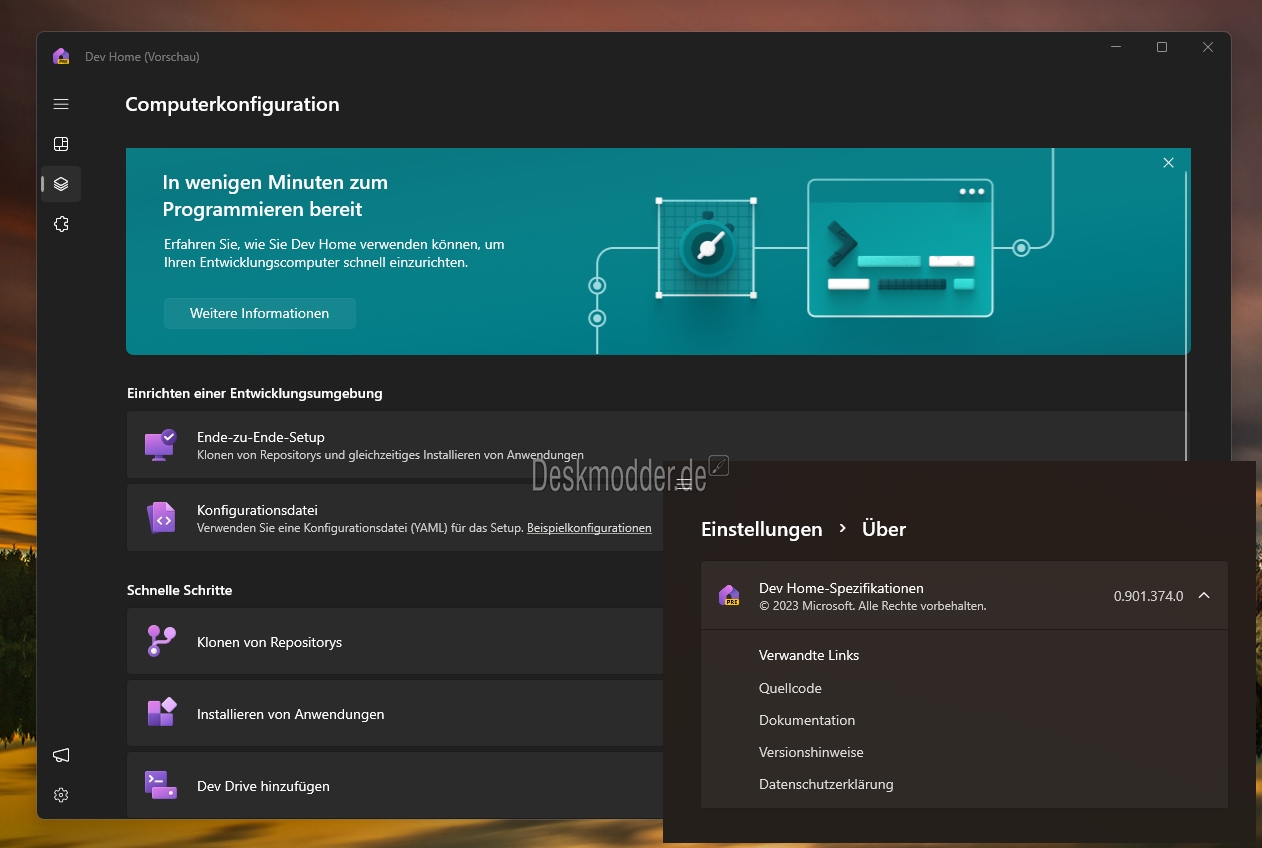Open the Datenschutzerklärung link
This screenshot has height=848, width=1262.
pos(826,784)
